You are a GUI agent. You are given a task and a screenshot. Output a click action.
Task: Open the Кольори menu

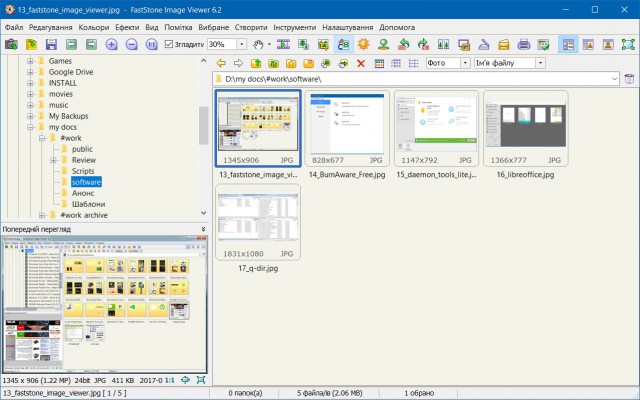pyautogui.click(x=94, y=27)
